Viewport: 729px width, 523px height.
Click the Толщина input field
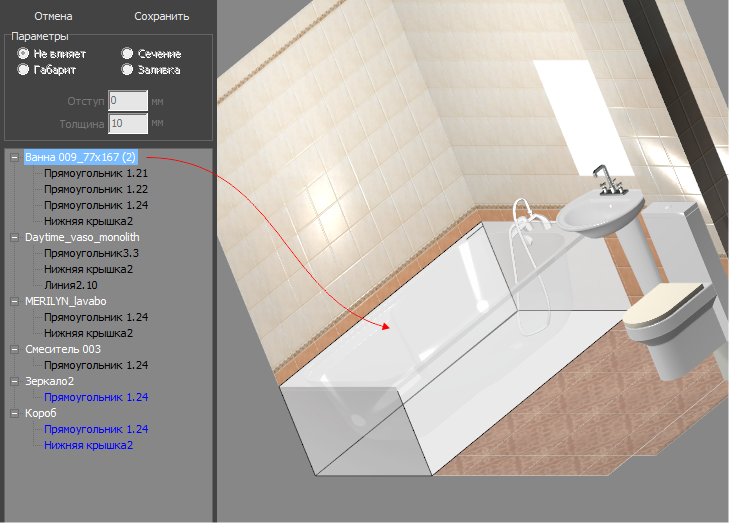point(128,124)
